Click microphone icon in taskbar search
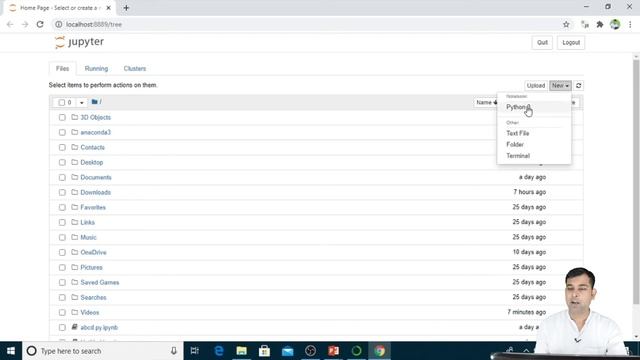Screen dimensions: 640x360 click(x=174, y=351)
